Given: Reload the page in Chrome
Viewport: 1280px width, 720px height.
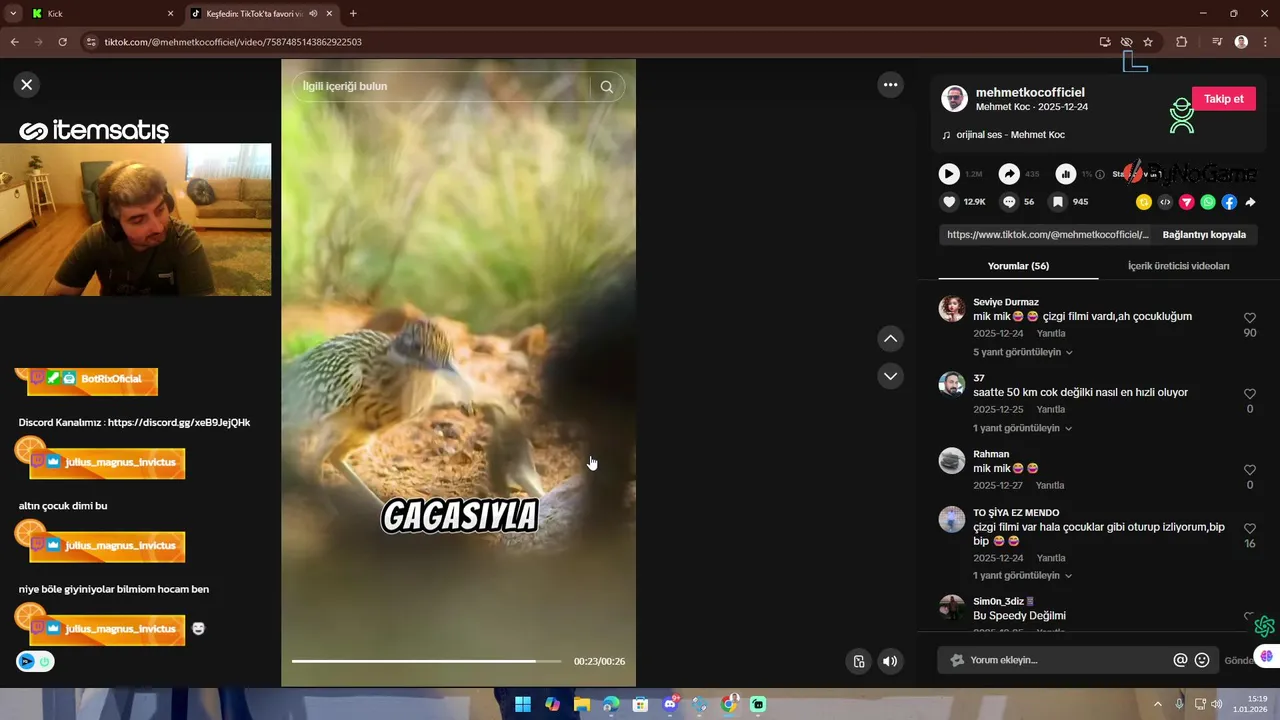Looking at the screenshot, I should (x=62, y=42).
